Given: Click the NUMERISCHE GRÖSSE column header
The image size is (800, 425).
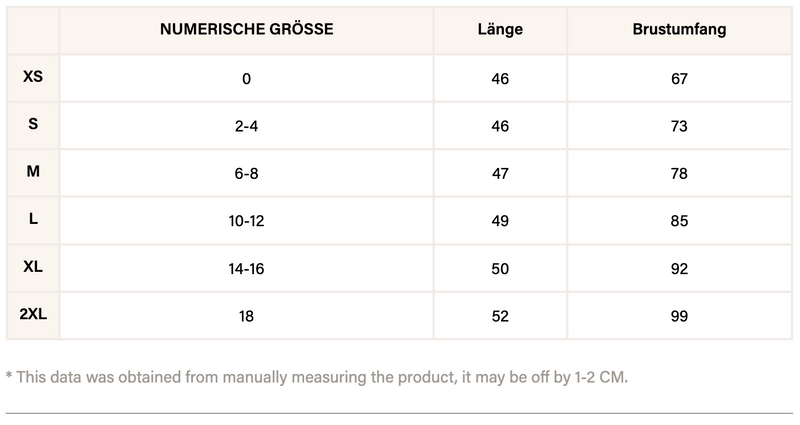Looking at the screenshot, I should coord(246,30).
